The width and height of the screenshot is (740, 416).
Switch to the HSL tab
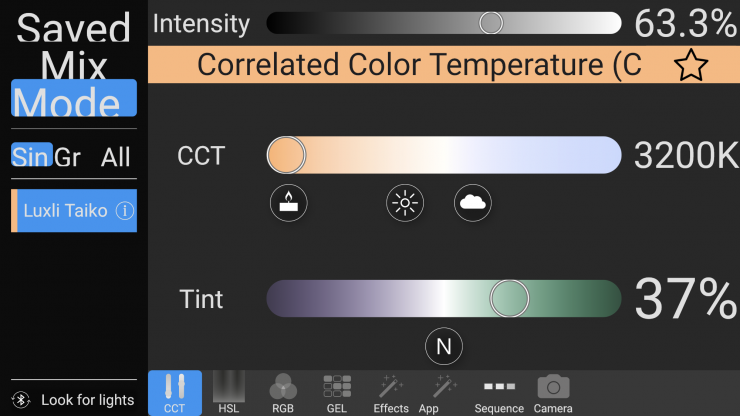click(229, 393)
